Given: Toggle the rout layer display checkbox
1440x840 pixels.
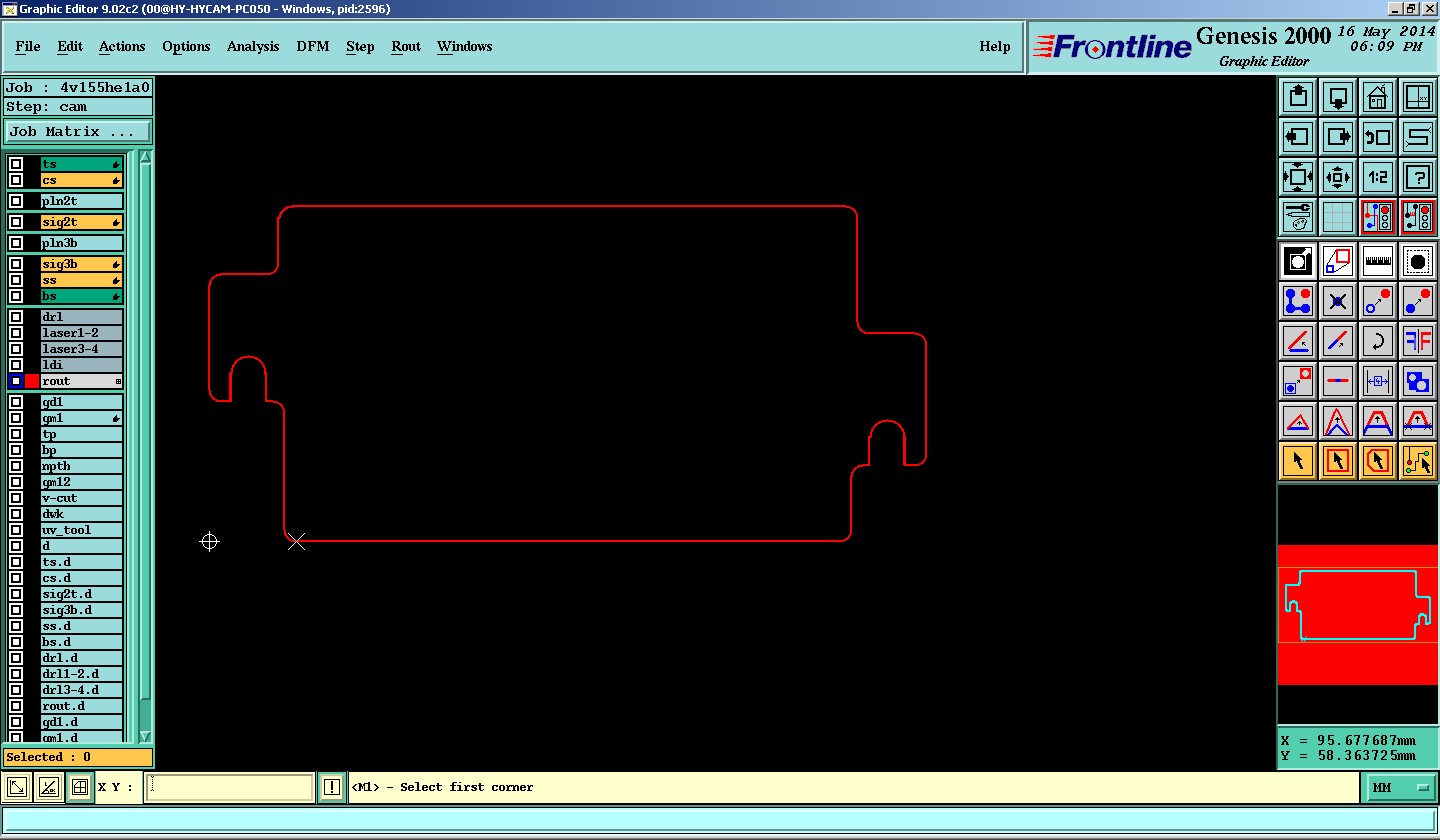Looking at the screenshot, I should pyautogui.click(x=16, y=381).
